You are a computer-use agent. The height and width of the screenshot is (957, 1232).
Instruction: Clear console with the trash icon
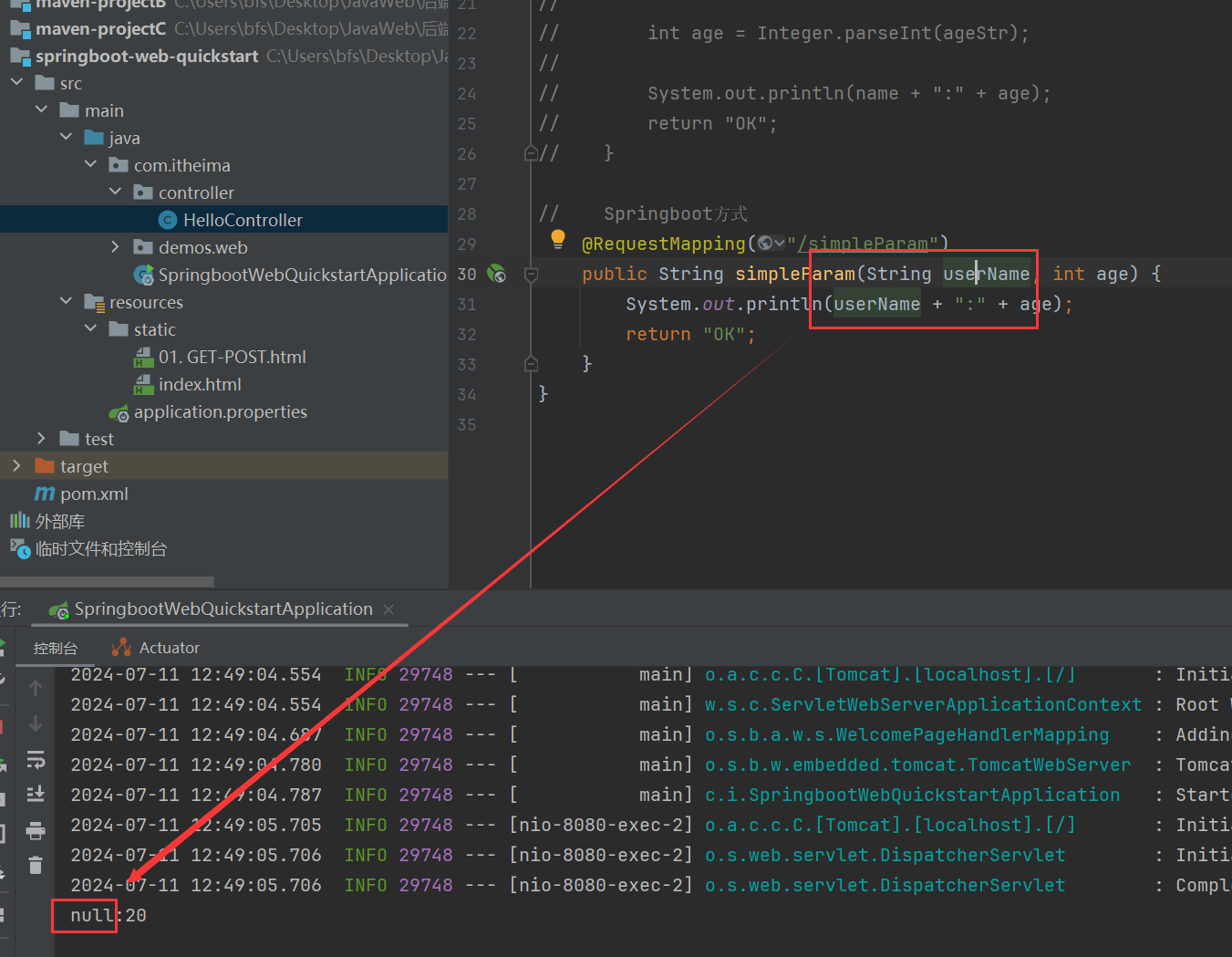point(36,865)
